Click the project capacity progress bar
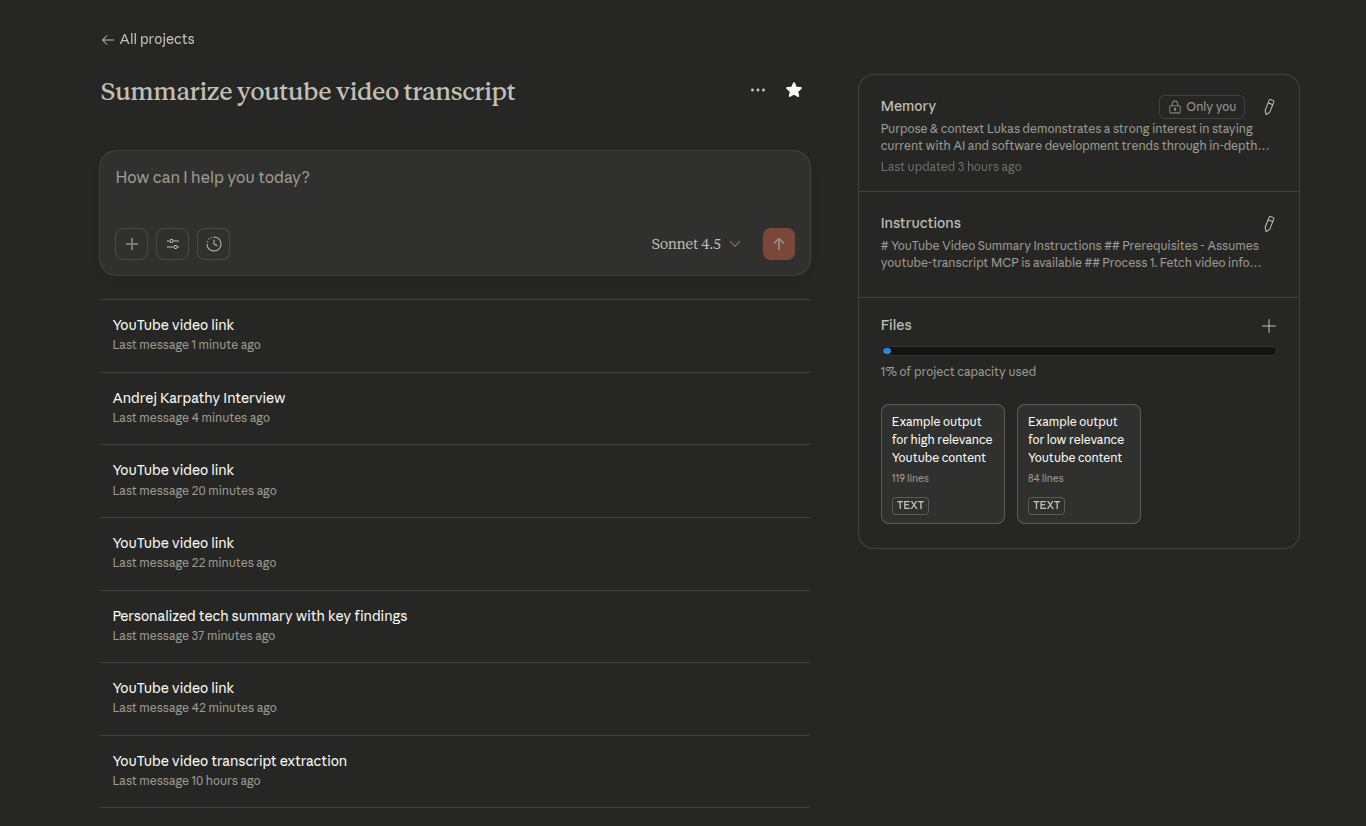The width and height of the screenshot is (1366, 826). tap(1078, 351)
